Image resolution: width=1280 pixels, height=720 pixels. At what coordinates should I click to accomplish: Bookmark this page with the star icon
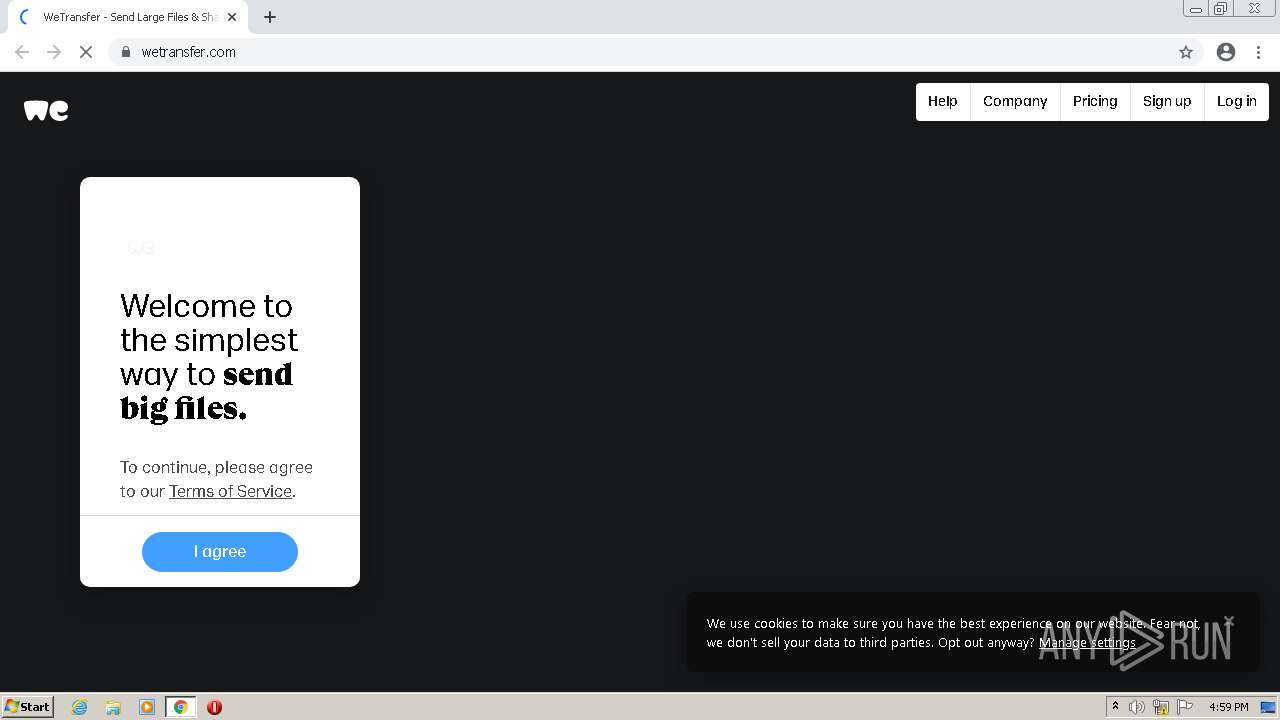(x=1186, y=52)
